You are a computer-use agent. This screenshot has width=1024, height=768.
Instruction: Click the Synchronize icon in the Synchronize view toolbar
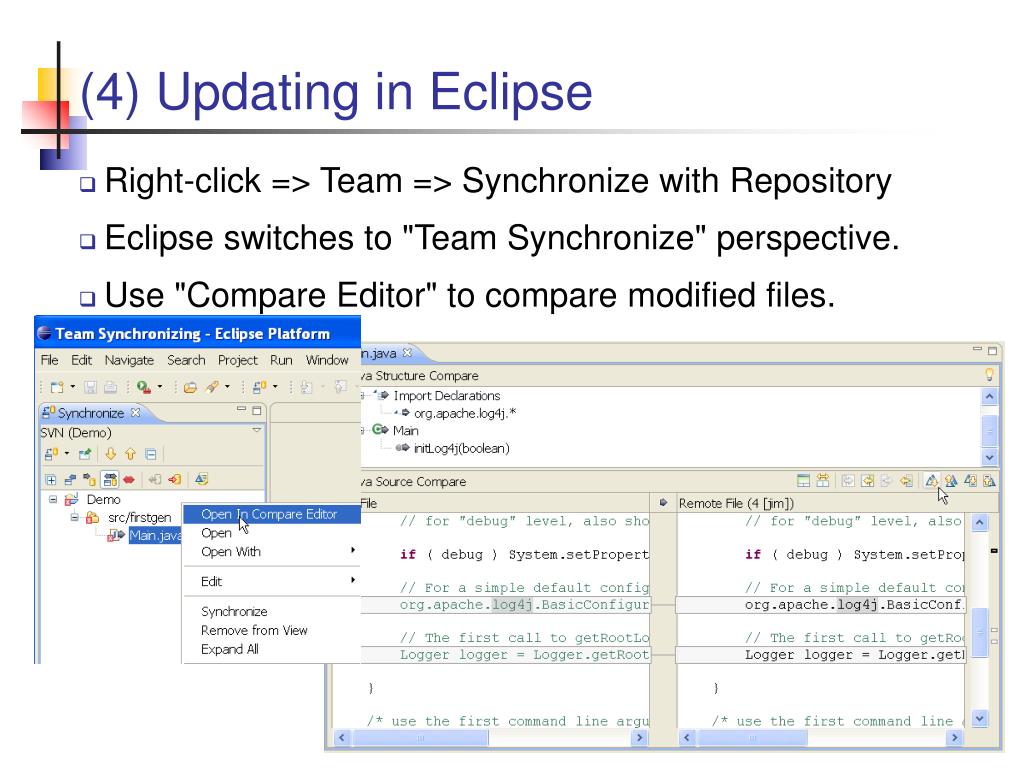point(51,454)
